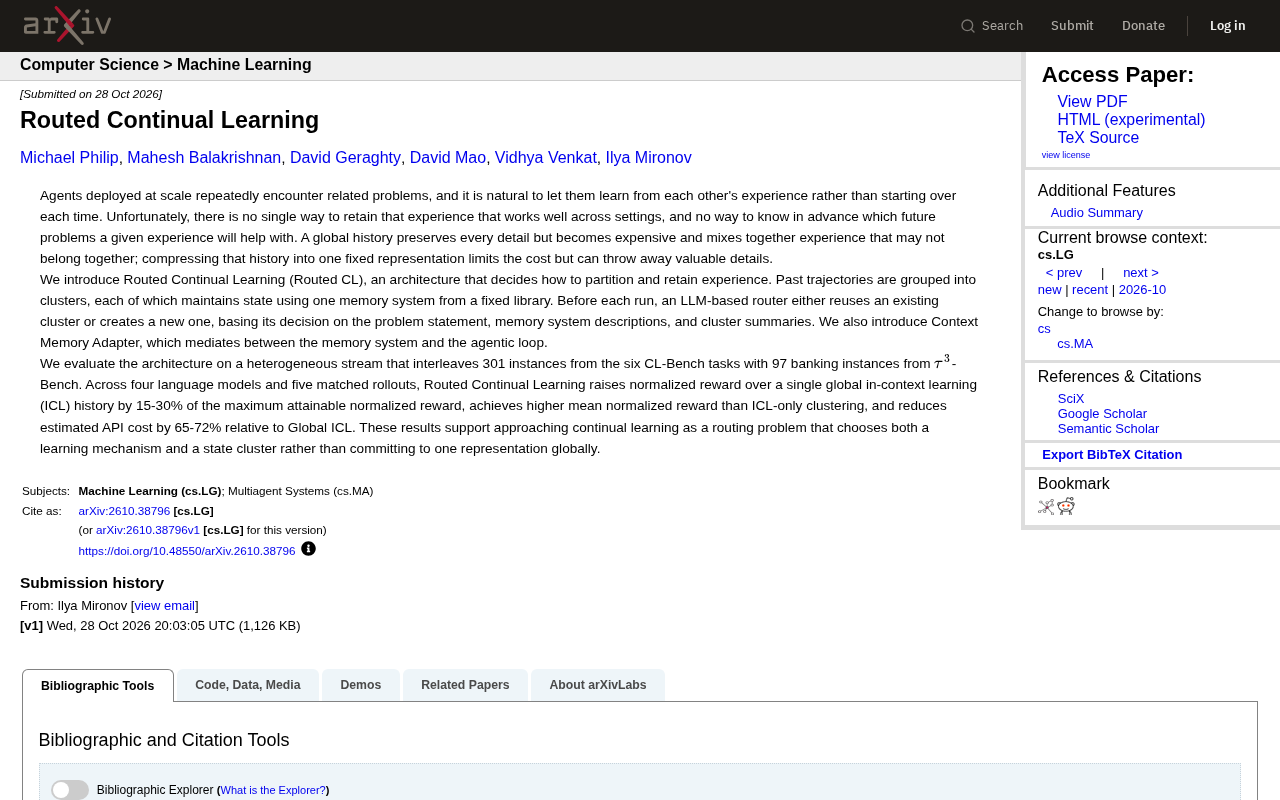Toggle the Bibliographic Explorer switch

(x=70, y=790)
